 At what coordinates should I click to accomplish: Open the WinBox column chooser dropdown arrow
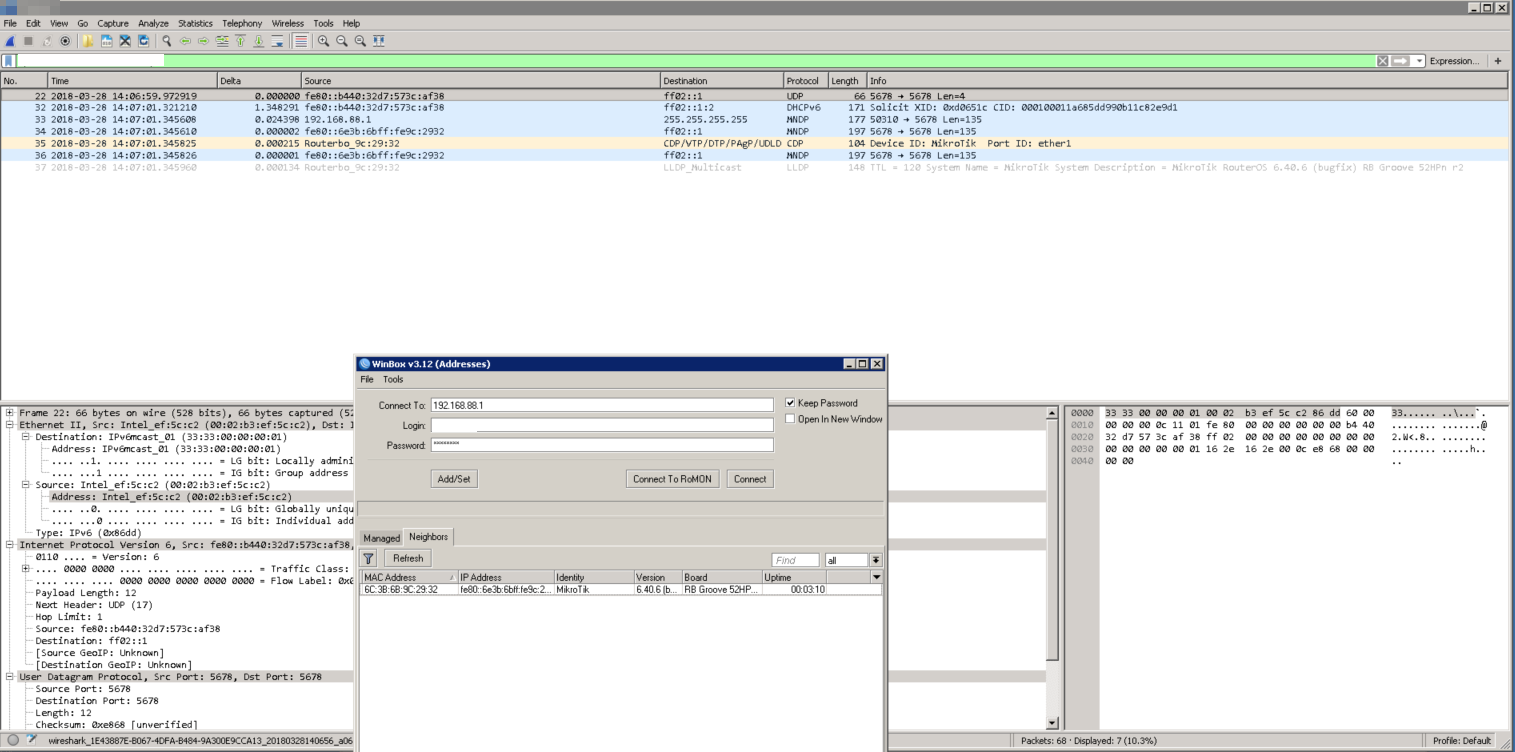coord(877,577)
